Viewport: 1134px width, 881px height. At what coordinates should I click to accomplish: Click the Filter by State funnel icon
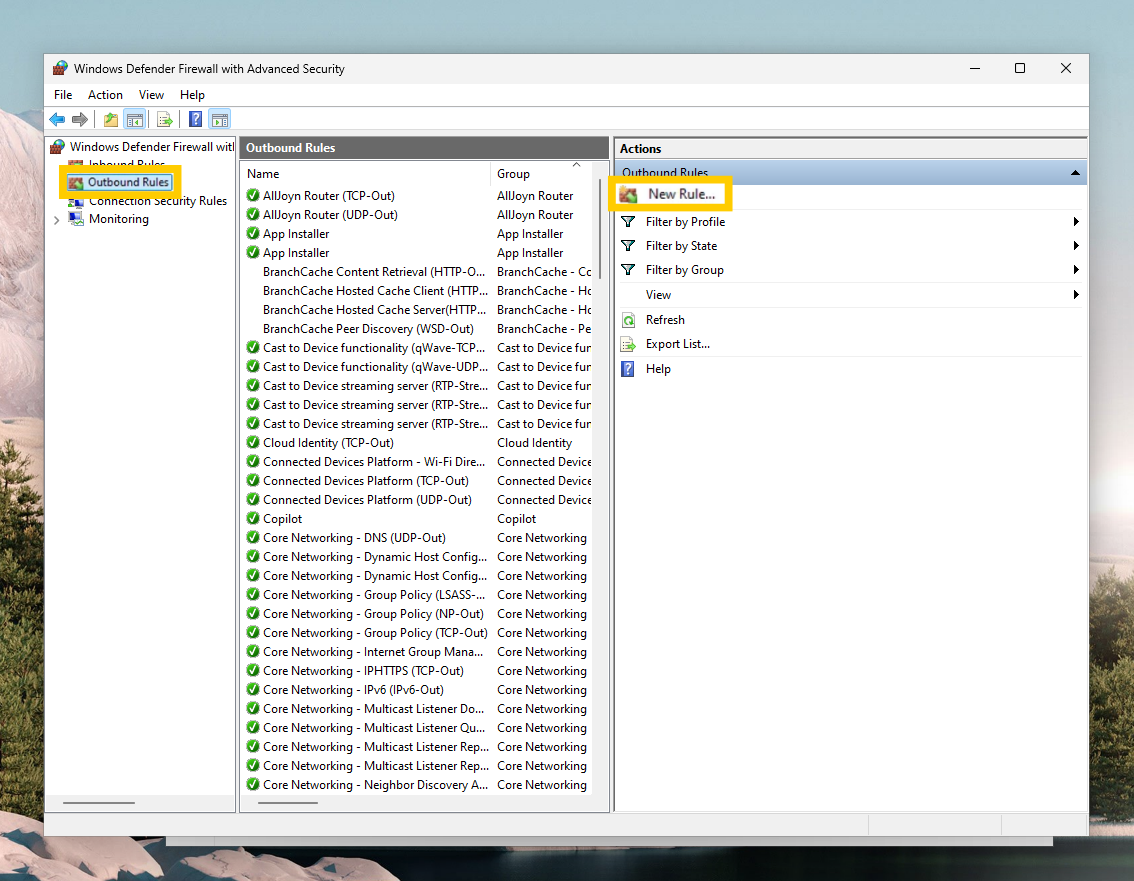[x=628, y=246]
